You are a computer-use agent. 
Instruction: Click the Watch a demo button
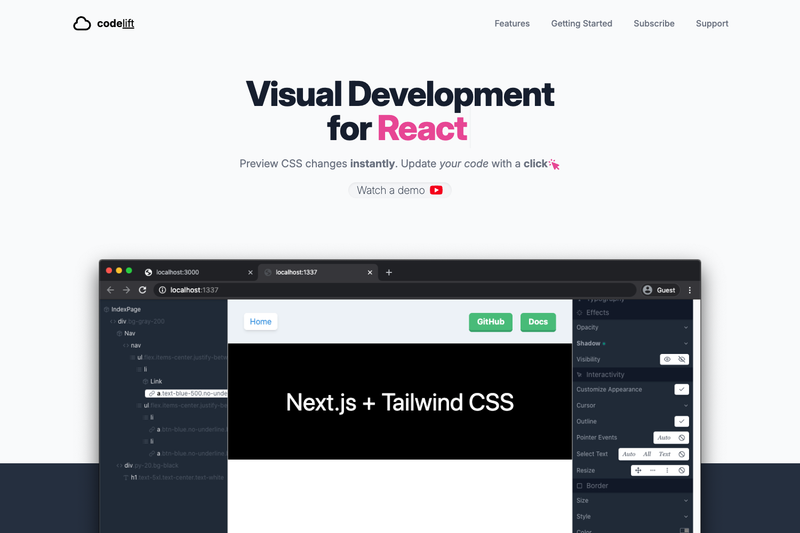pyautogui.click(x=399, y=190)
